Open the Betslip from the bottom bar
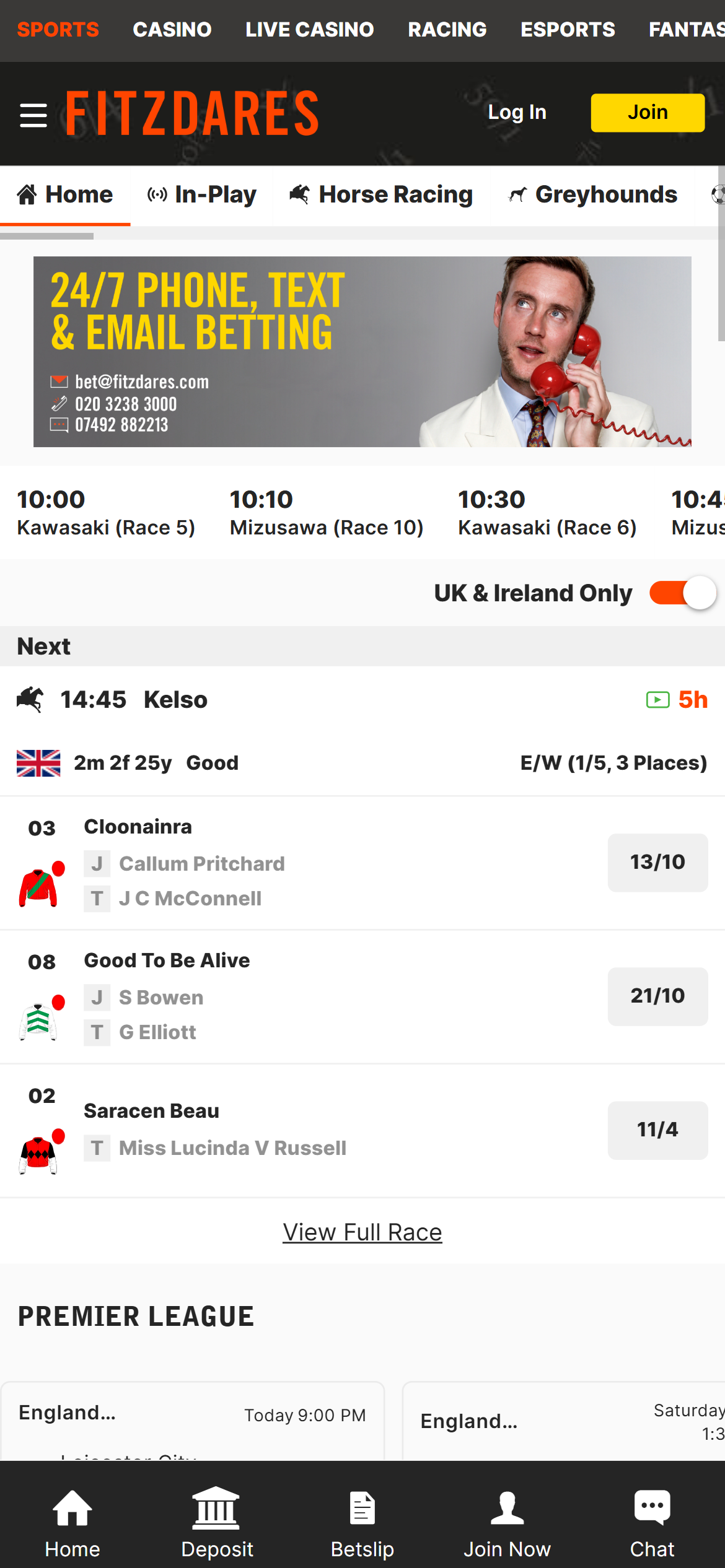Image resolution: width=725 pixels, height=1568 pixels. click(362, 1523)
